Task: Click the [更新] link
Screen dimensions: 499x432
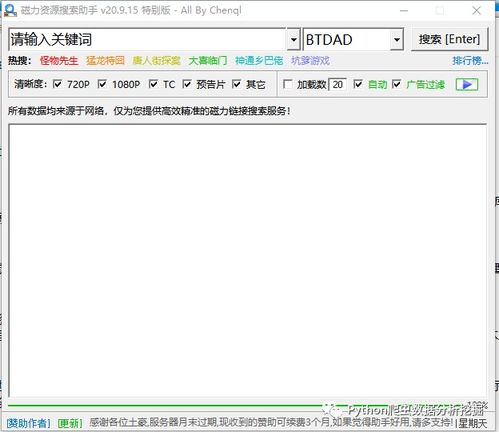Action: coord(70,423)
